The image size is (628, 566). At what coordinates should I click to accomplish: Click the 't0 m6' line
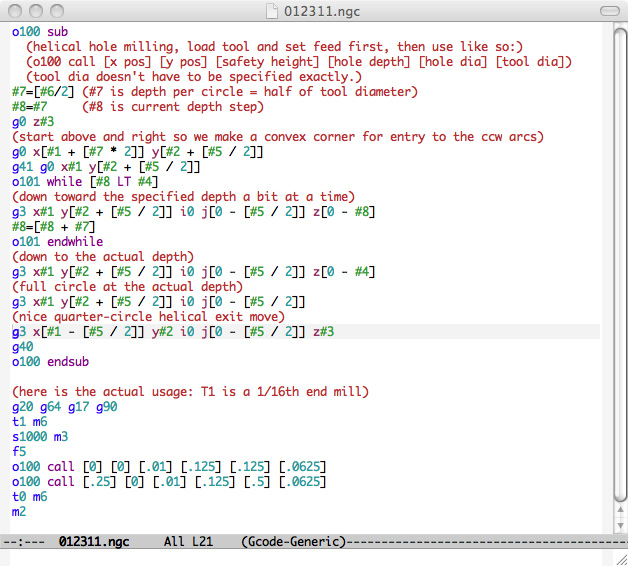pos(30,497)
